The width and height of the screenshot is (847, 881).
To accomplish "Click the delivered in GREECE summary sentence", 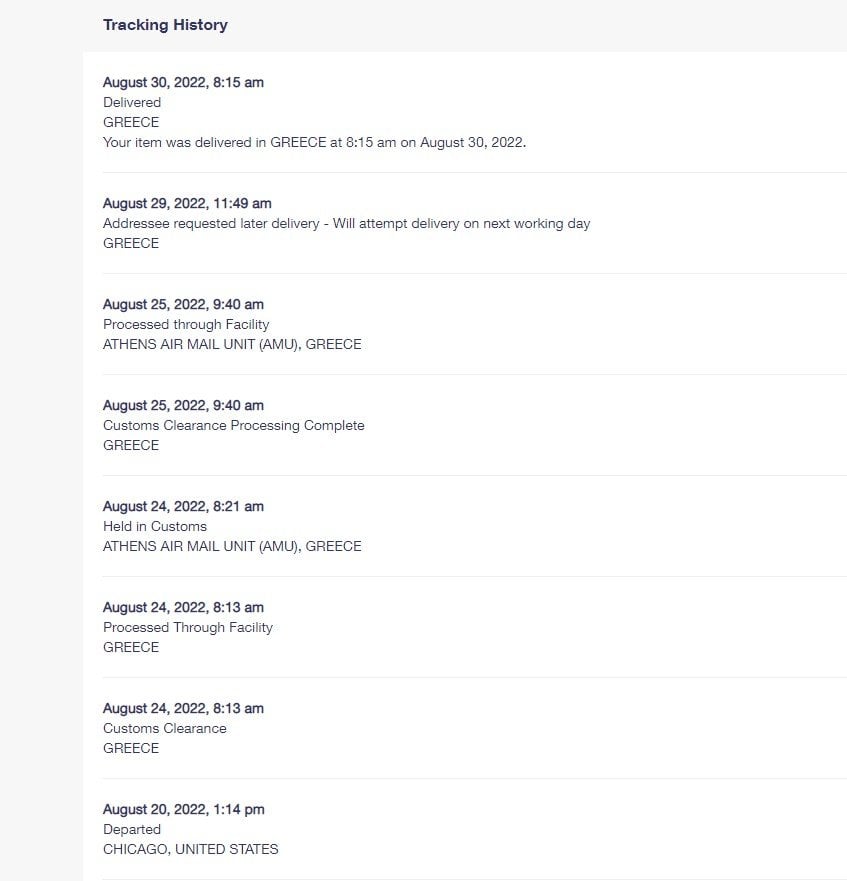I will coord(315,142).
